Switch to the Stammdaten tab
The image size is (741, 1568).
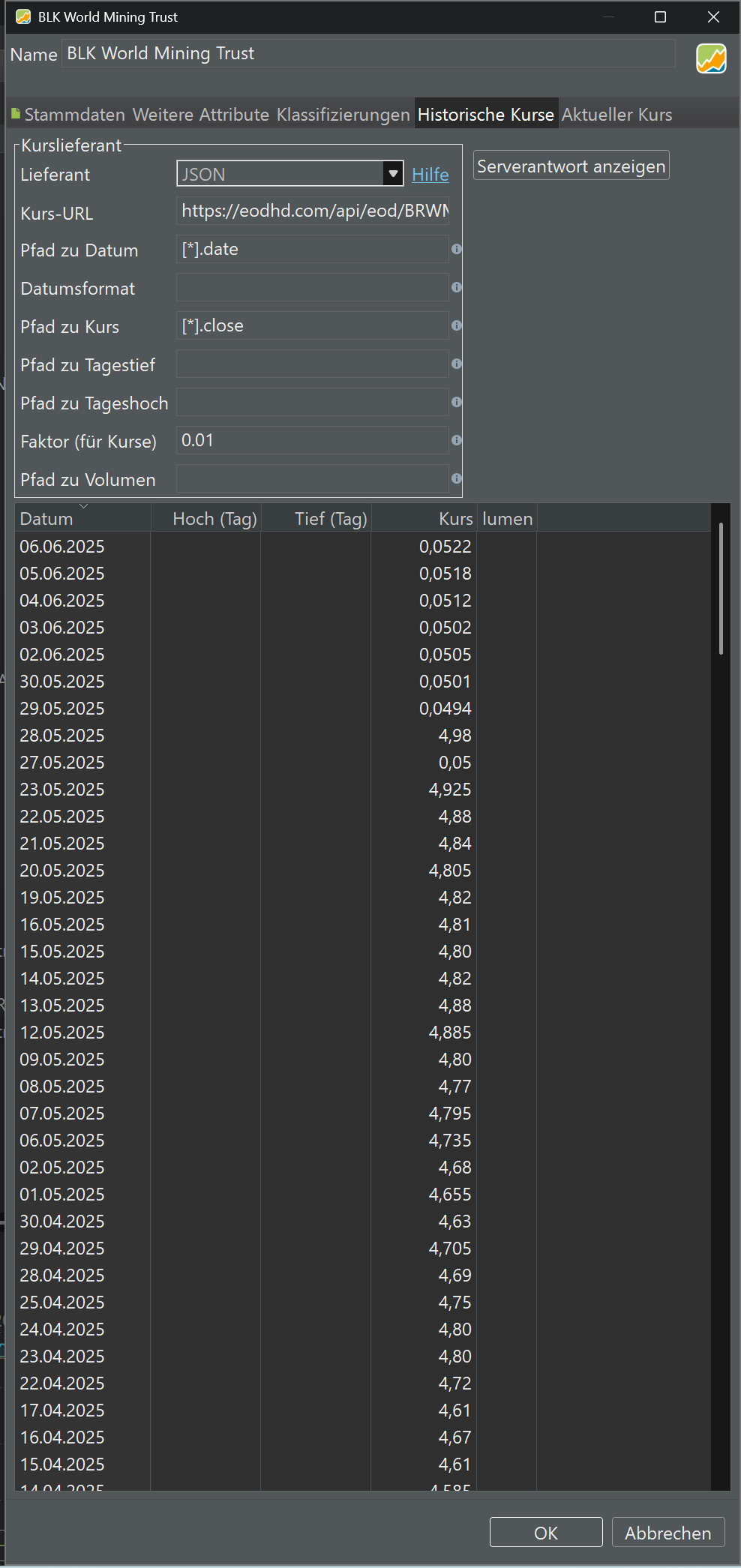tap(67, 115)
